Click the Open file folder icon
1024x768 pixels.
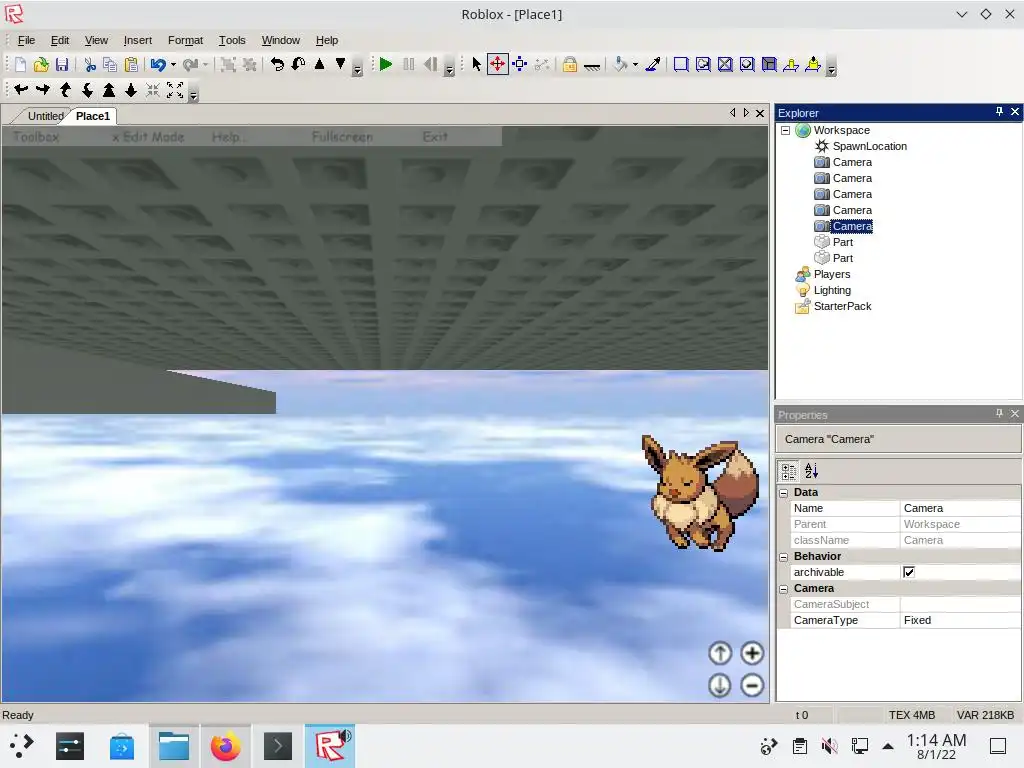tap(41, 65)
